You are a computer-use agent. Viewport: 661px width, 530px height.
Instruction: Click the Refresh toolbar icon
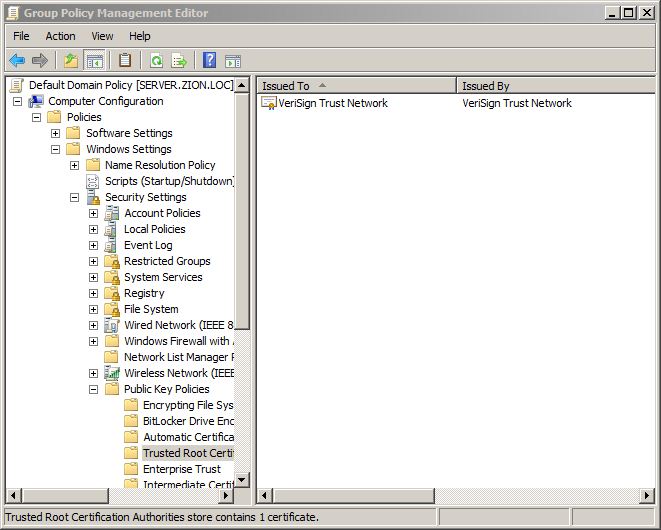point(157,61)
